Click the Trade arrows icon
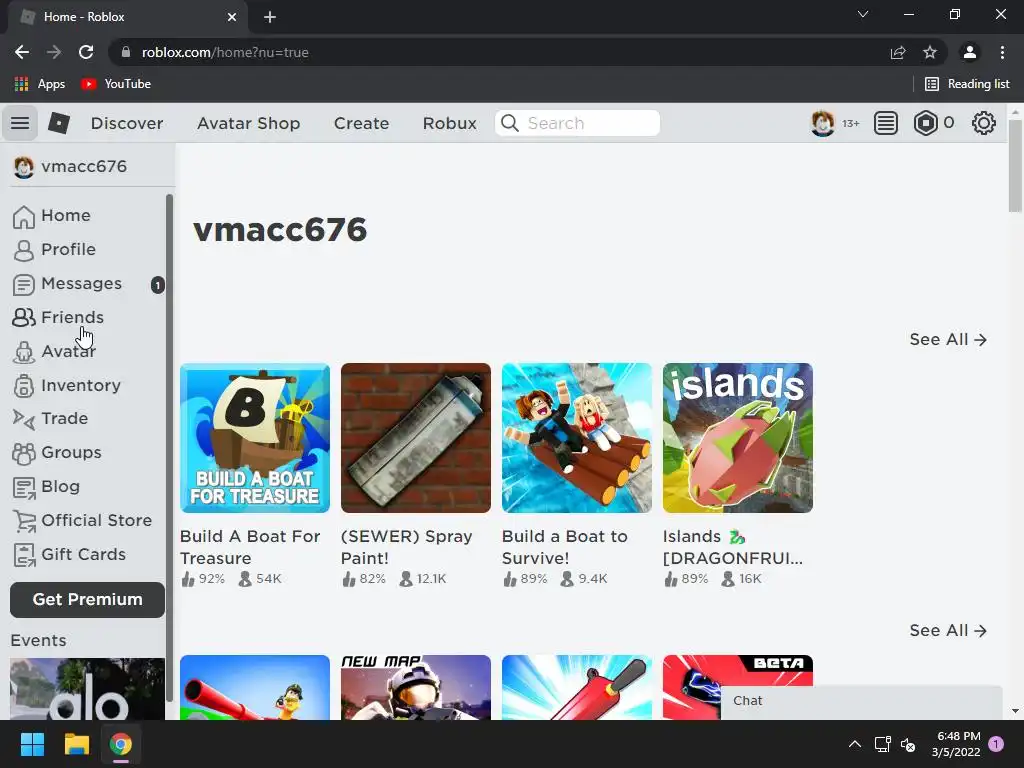 24,419
